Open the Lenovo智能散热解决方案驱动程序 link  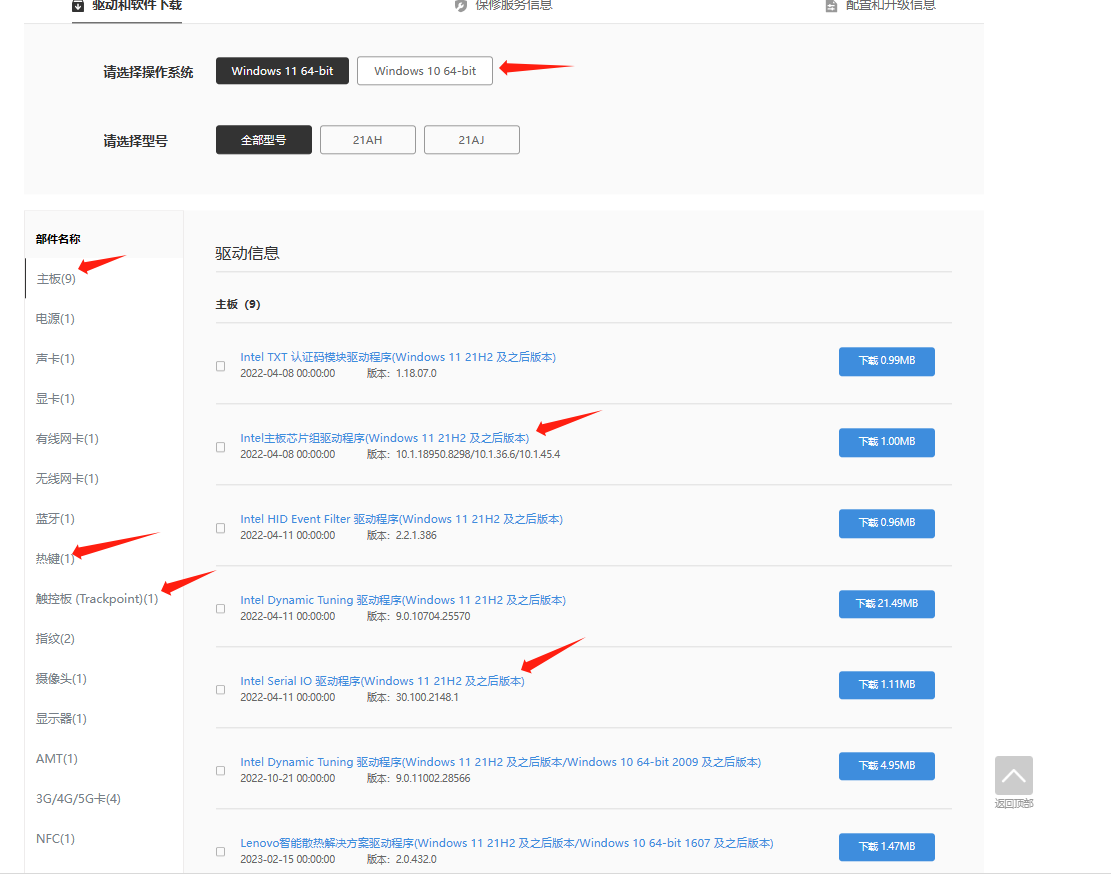(x=506, y=843)
